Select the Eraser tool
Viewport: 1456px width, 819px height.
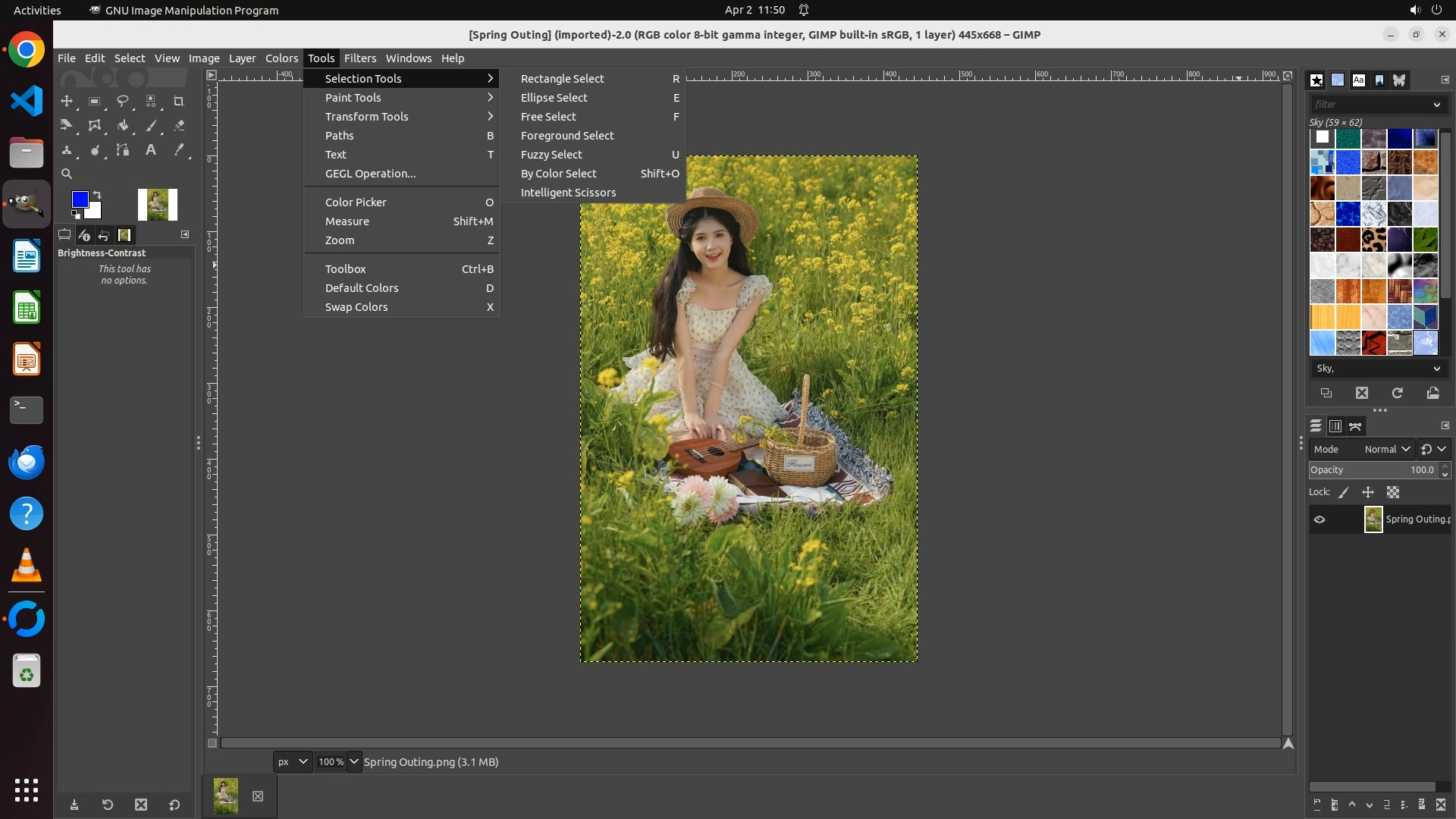coord(179,126)
